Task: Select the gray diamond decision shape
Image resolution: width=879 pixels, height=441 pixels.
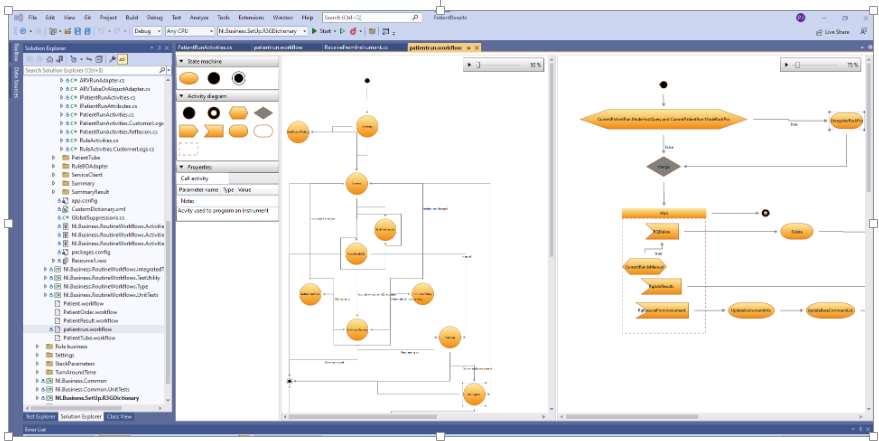Action: (263, 113)
